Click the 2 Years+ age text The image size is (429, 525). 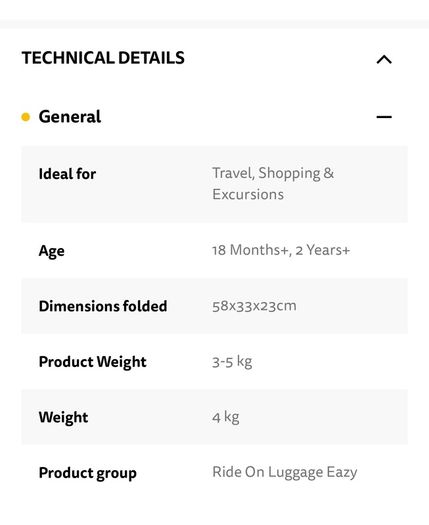click(x=323, y=250)
